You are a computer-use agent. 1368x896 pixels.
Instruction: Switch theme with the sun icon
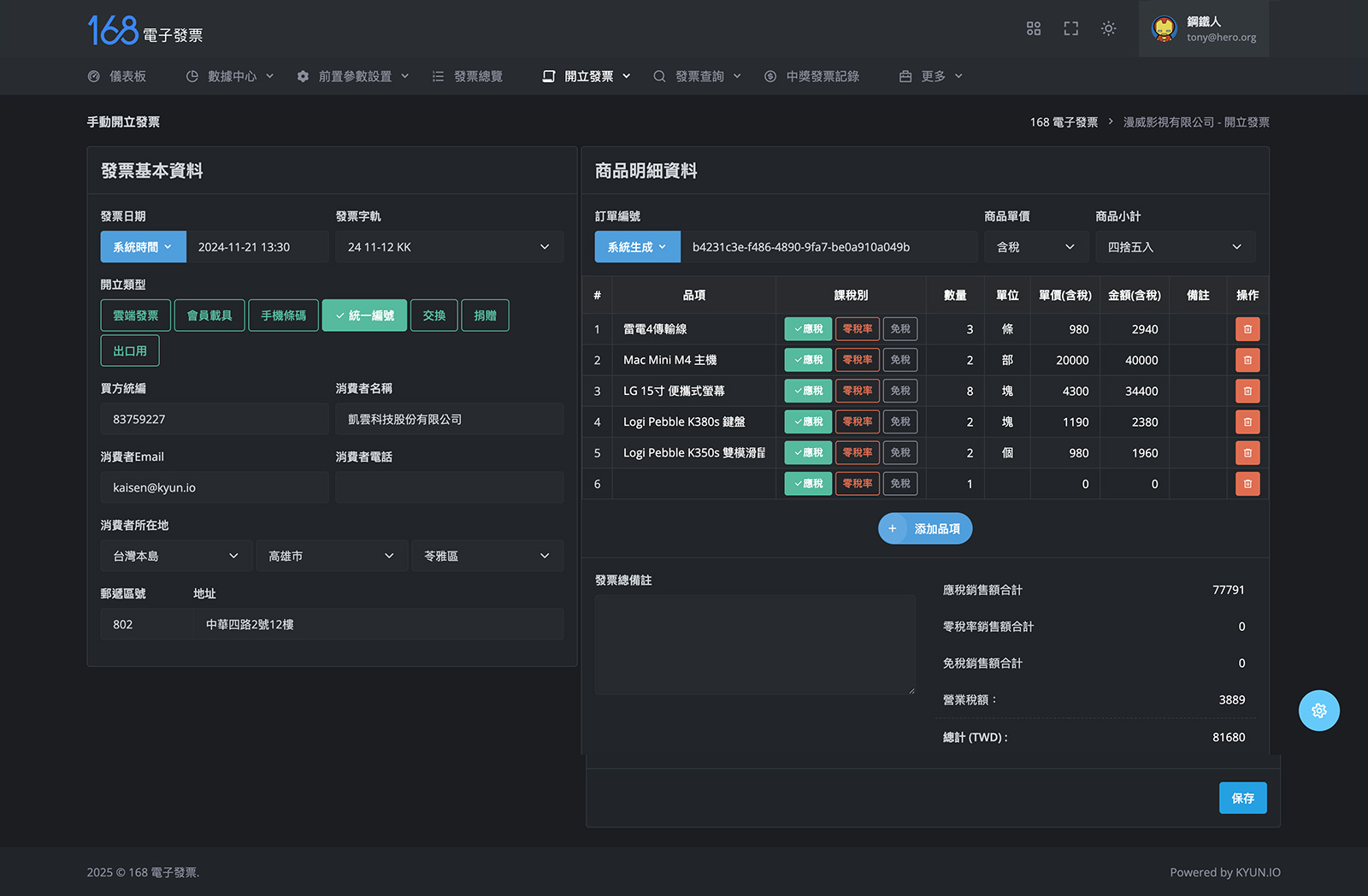click(x=1108, y=29)
